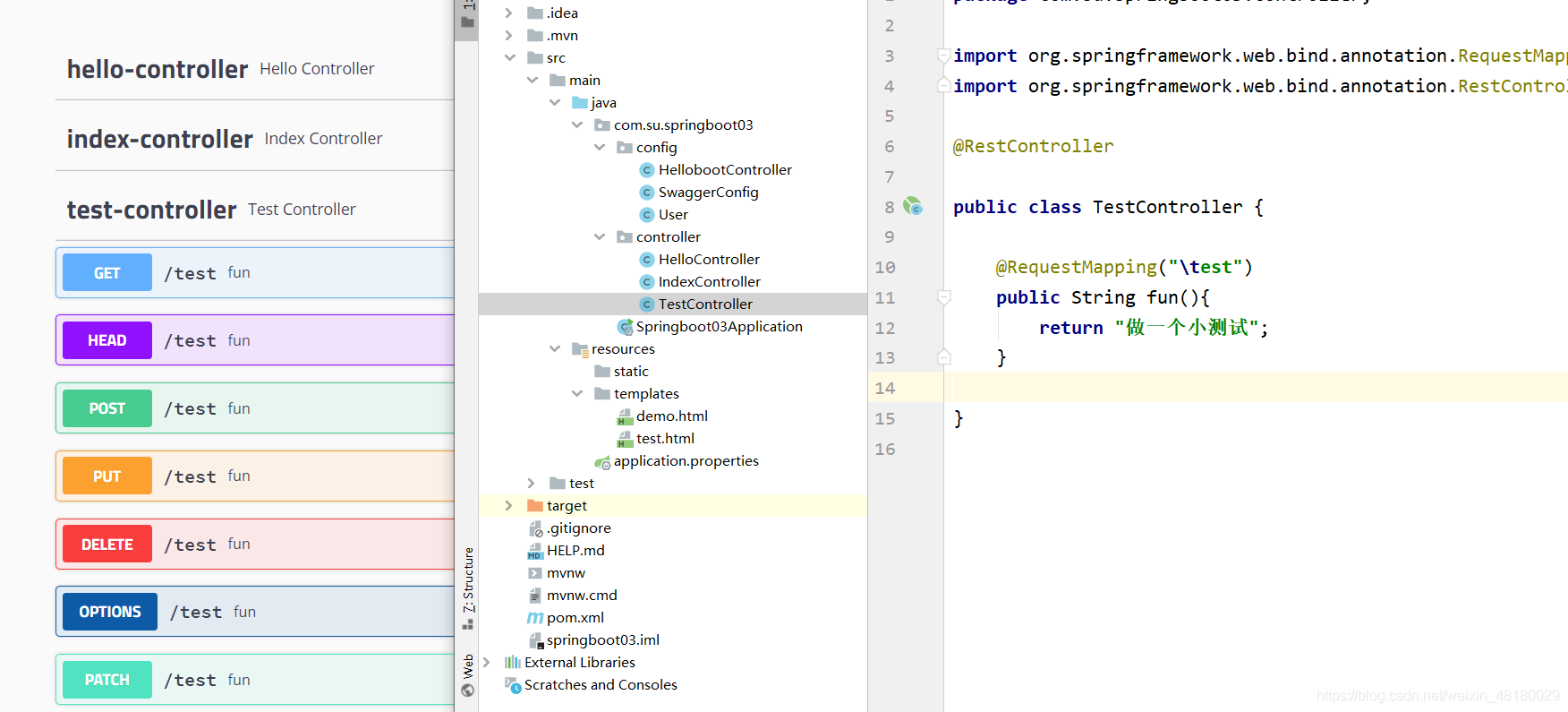The width and height of the screenshot is (1568, 712).
Task: Click the User class icon
Action: pos(646,215)
